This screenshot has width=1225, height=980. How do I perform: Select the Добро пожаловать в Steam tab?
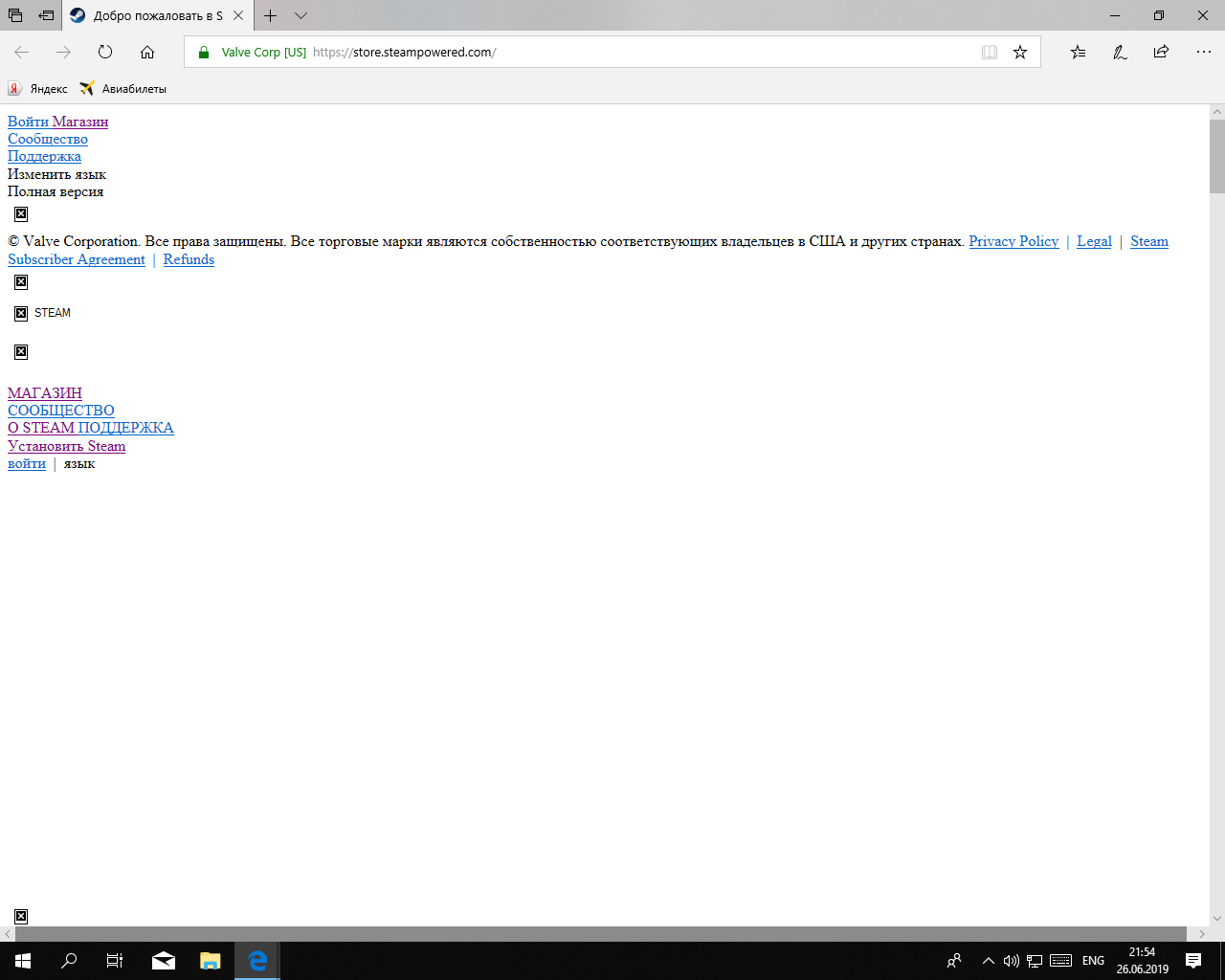pos(158,15)
